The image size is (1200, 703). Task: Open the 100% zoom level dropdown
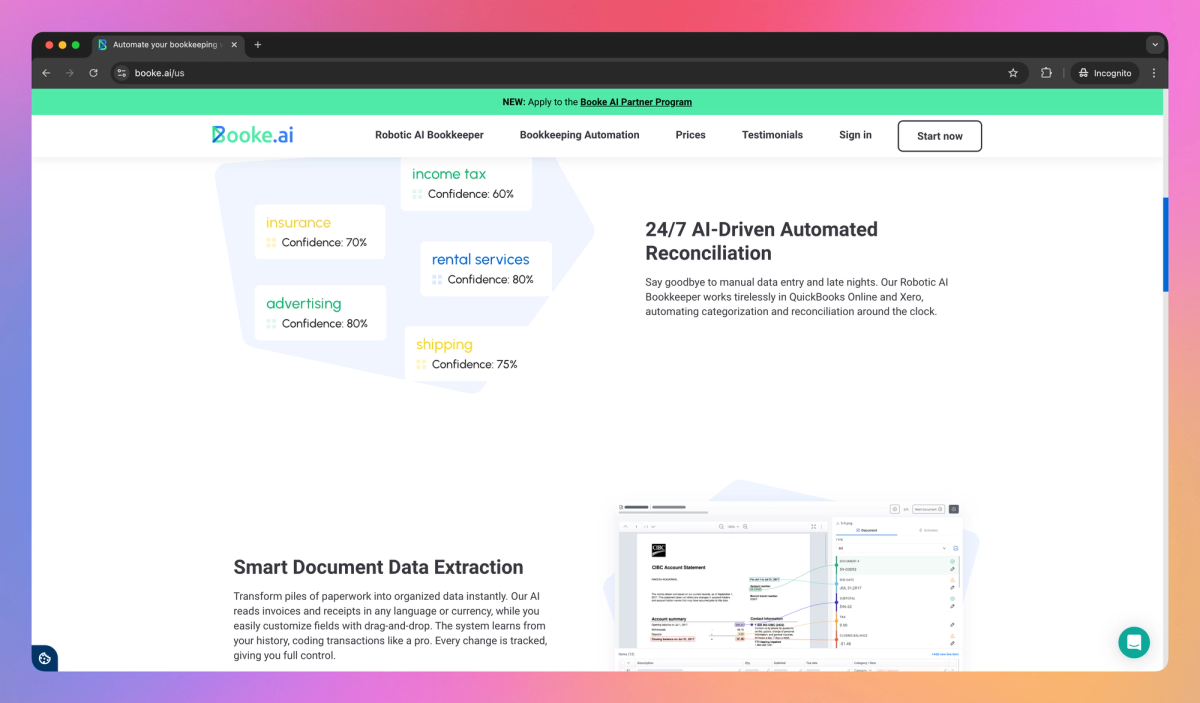coord(733,526)
